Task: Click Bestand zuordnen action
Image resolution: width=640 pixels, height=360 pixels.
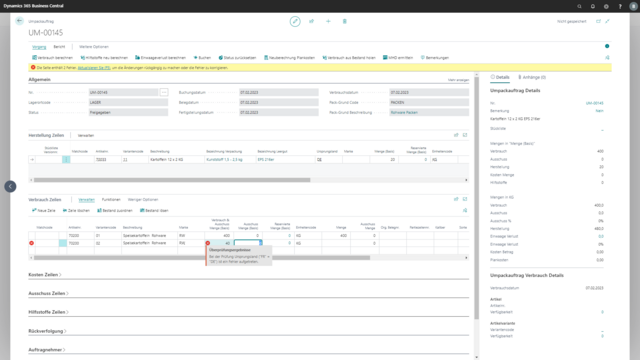Action: [115, 211]
